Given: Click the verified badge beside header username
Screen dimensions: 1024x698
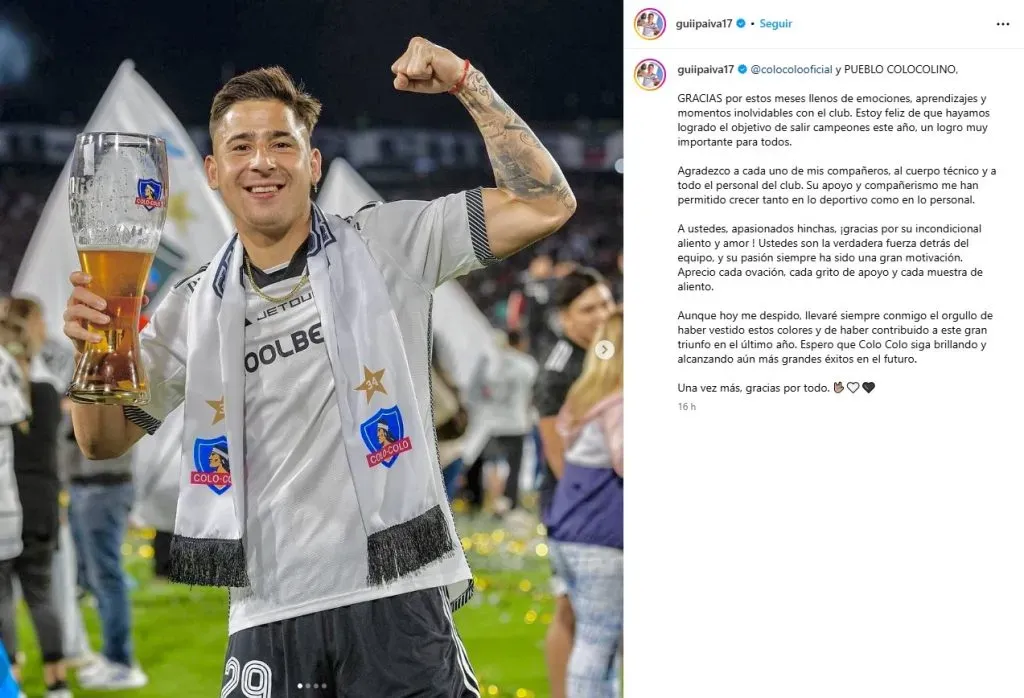Looking at the screenshot, I should coord(741,24).
